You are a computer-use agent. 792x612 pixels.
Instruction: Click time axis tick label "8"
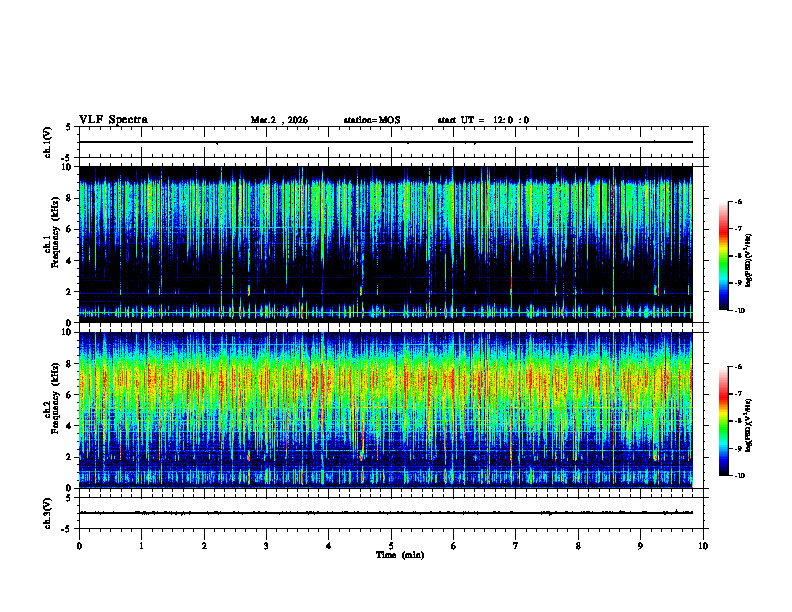pyautogui.click(x=578, y=546)
